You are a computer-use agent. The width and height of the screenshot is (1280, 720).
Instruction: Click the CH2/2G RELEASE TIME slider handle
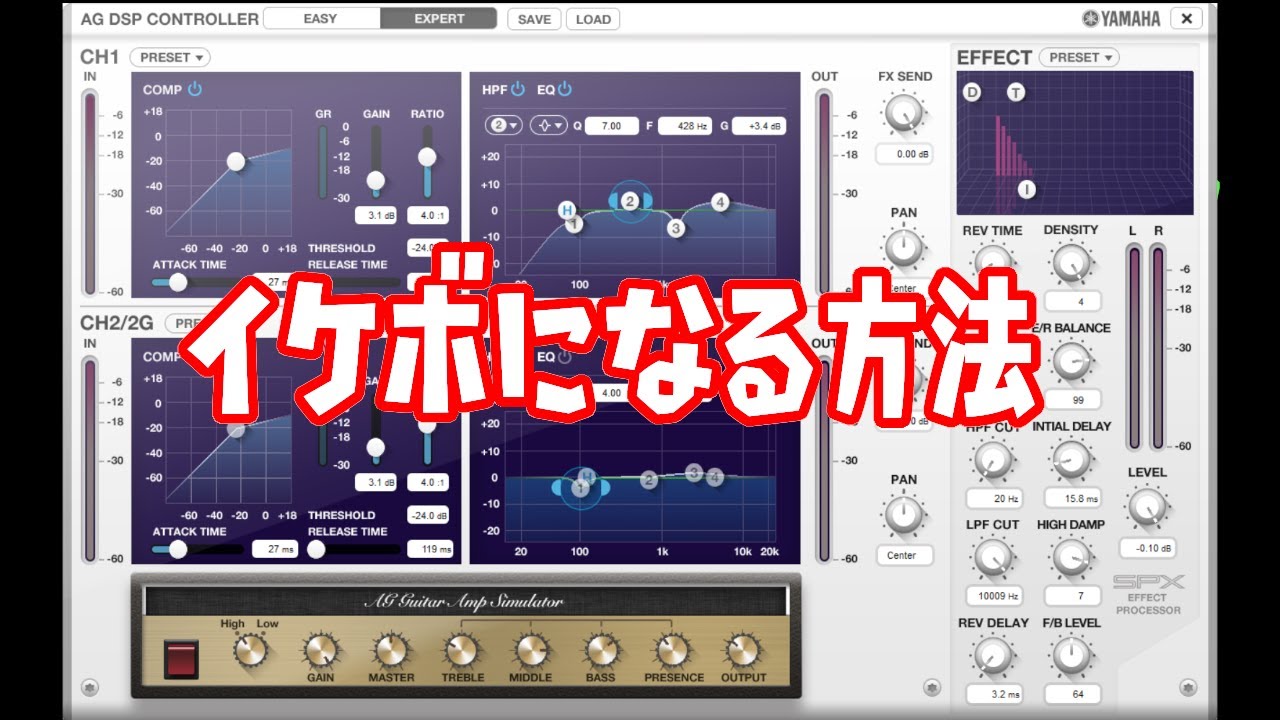click(x=317, y=549)
